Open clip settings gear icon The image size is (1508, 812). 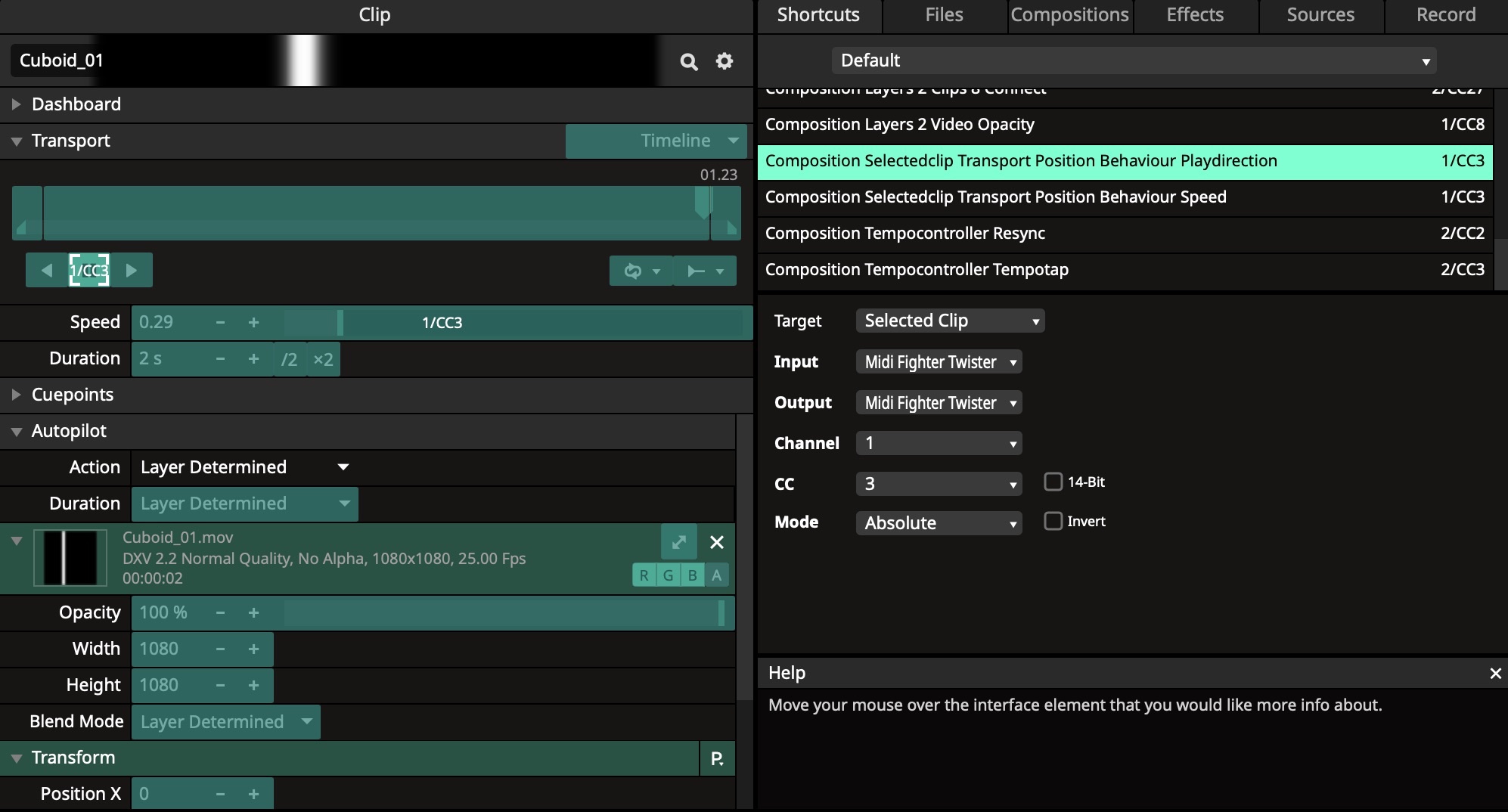click(x=725, y=61)
